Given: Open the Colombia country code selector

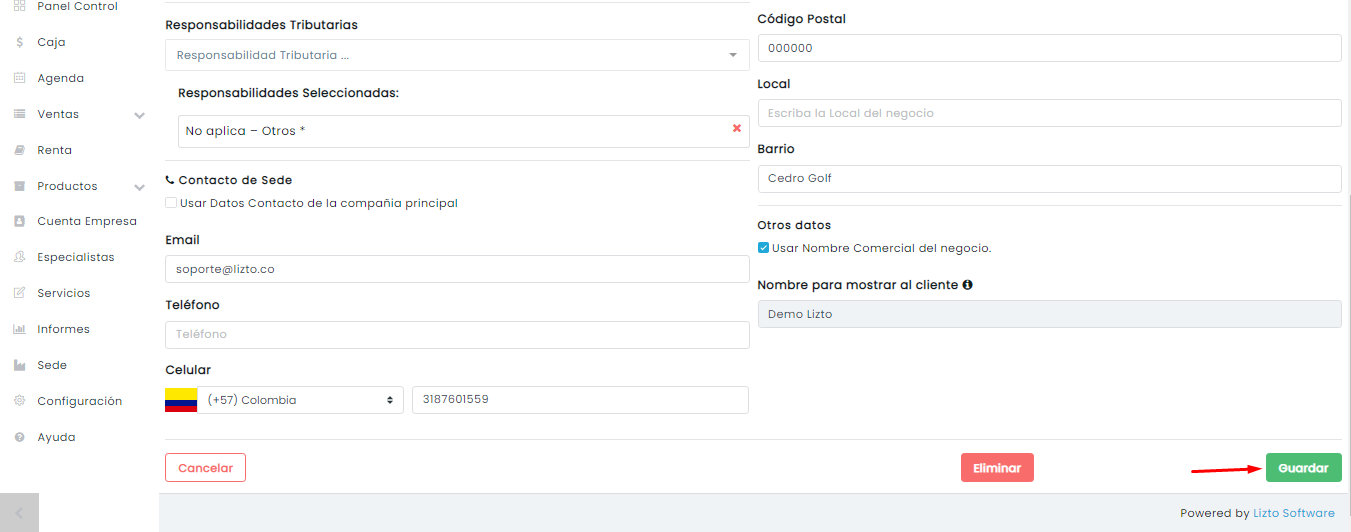Looking at the screenshot, I should pyautogui.click(x=301, y=400).
